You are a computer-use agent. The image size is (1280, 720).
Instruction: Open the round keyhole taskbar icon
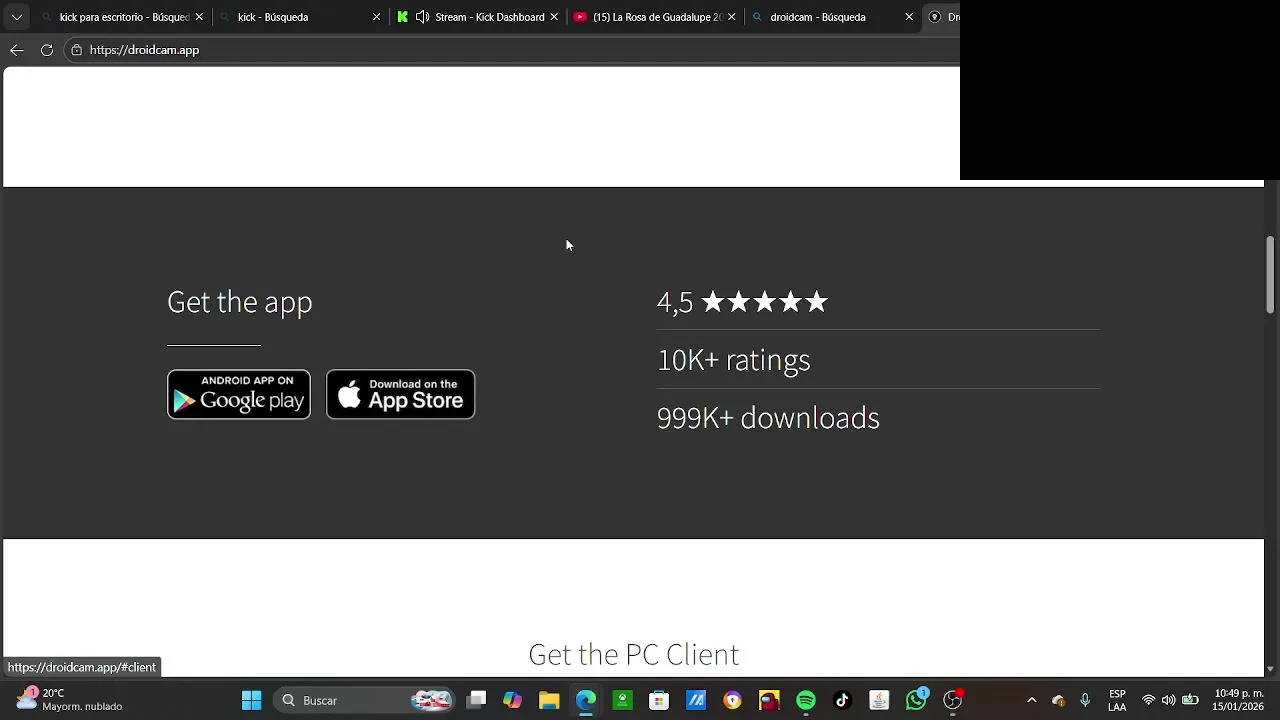[x=733, y=700]
